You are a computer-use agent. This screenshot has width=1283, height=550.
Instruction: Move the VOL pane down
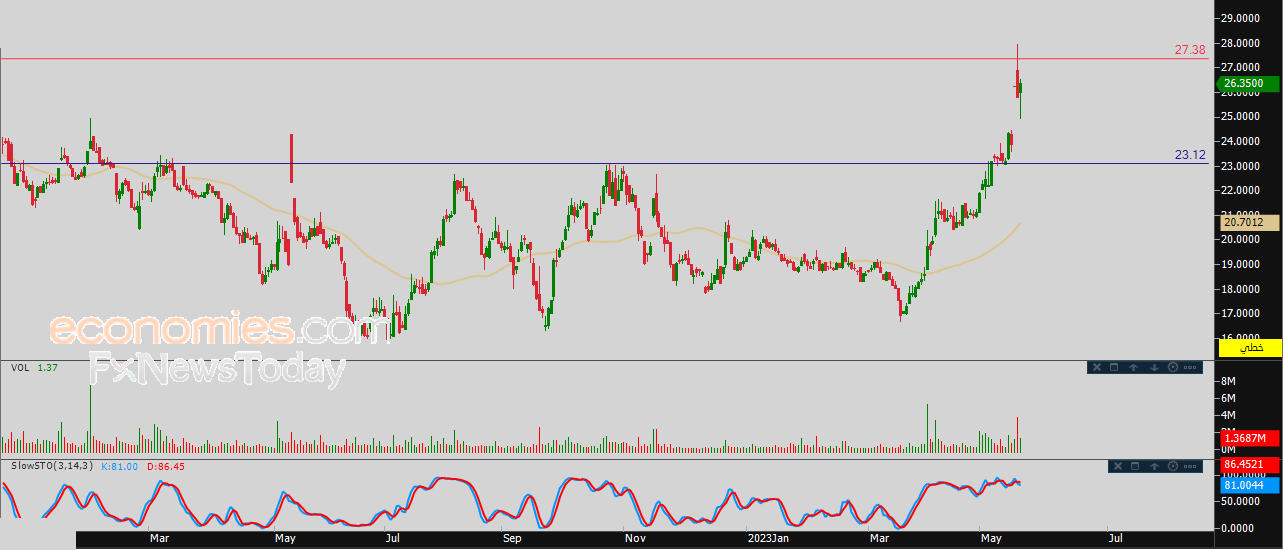1154,367
